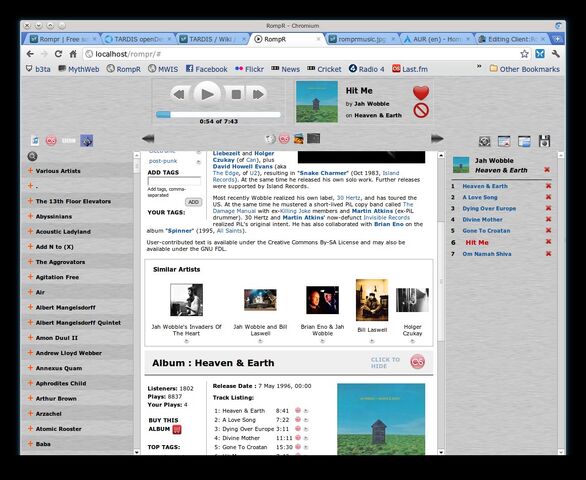Expand The Aggrovators artist entry
The image size is (586, 480).
[x=30, y=262]
